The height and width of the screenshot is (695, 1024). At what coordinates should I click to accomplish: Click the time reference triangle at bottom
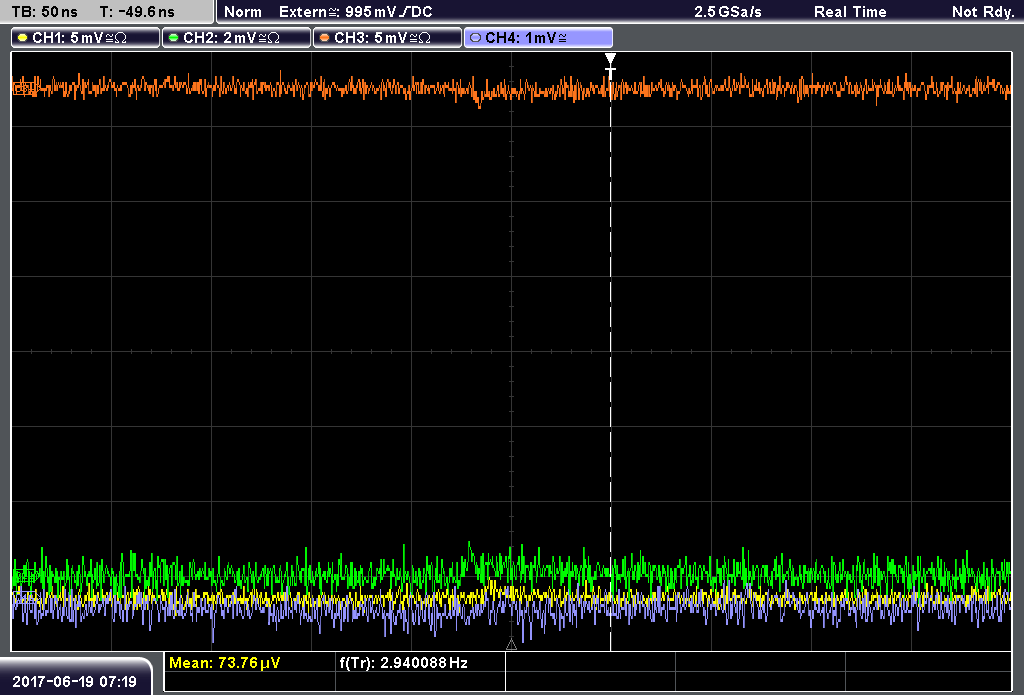[x=511, y=645]
